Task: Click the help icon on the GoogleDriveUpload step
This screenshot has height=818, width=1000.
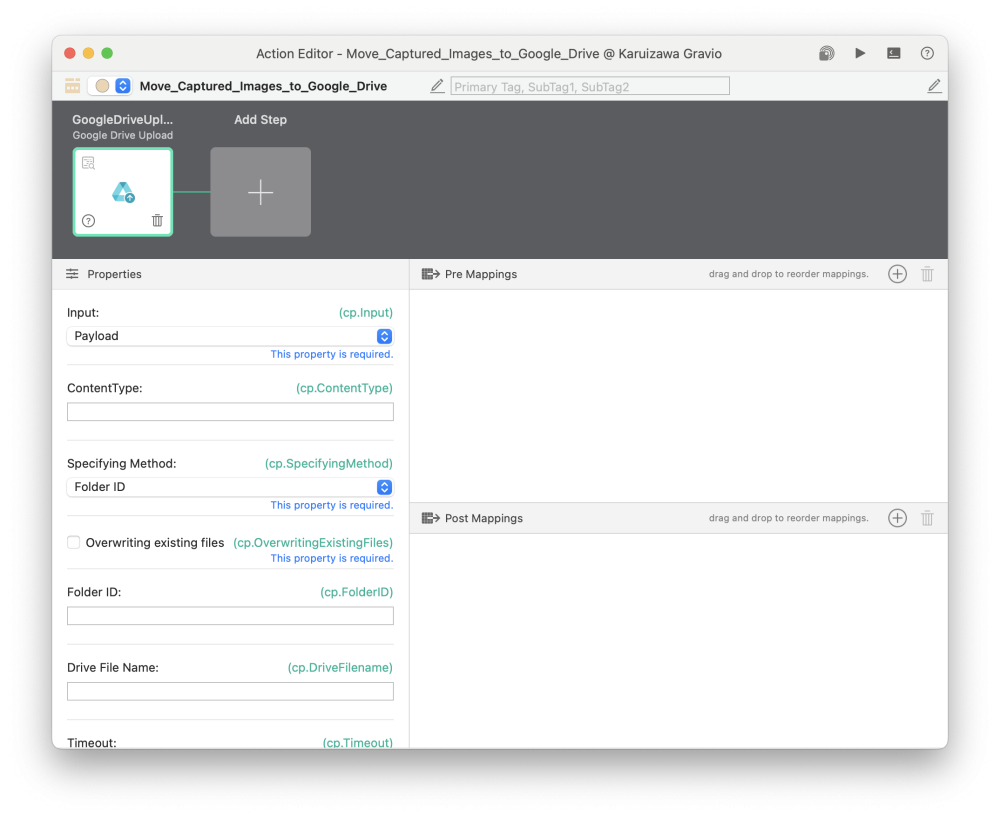Action: tap(88, 220)
